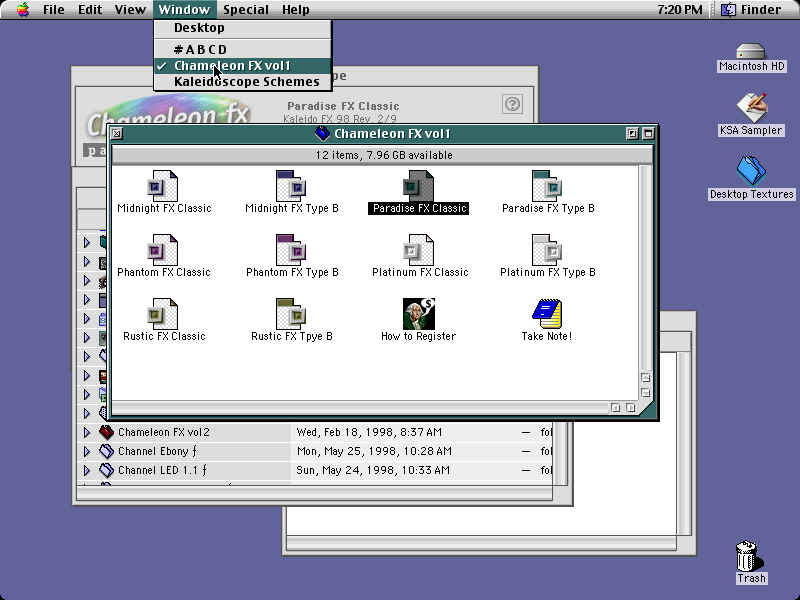Choose Desktop from the Window menu
Screen dimensions: 800x600
click(243, 28)
